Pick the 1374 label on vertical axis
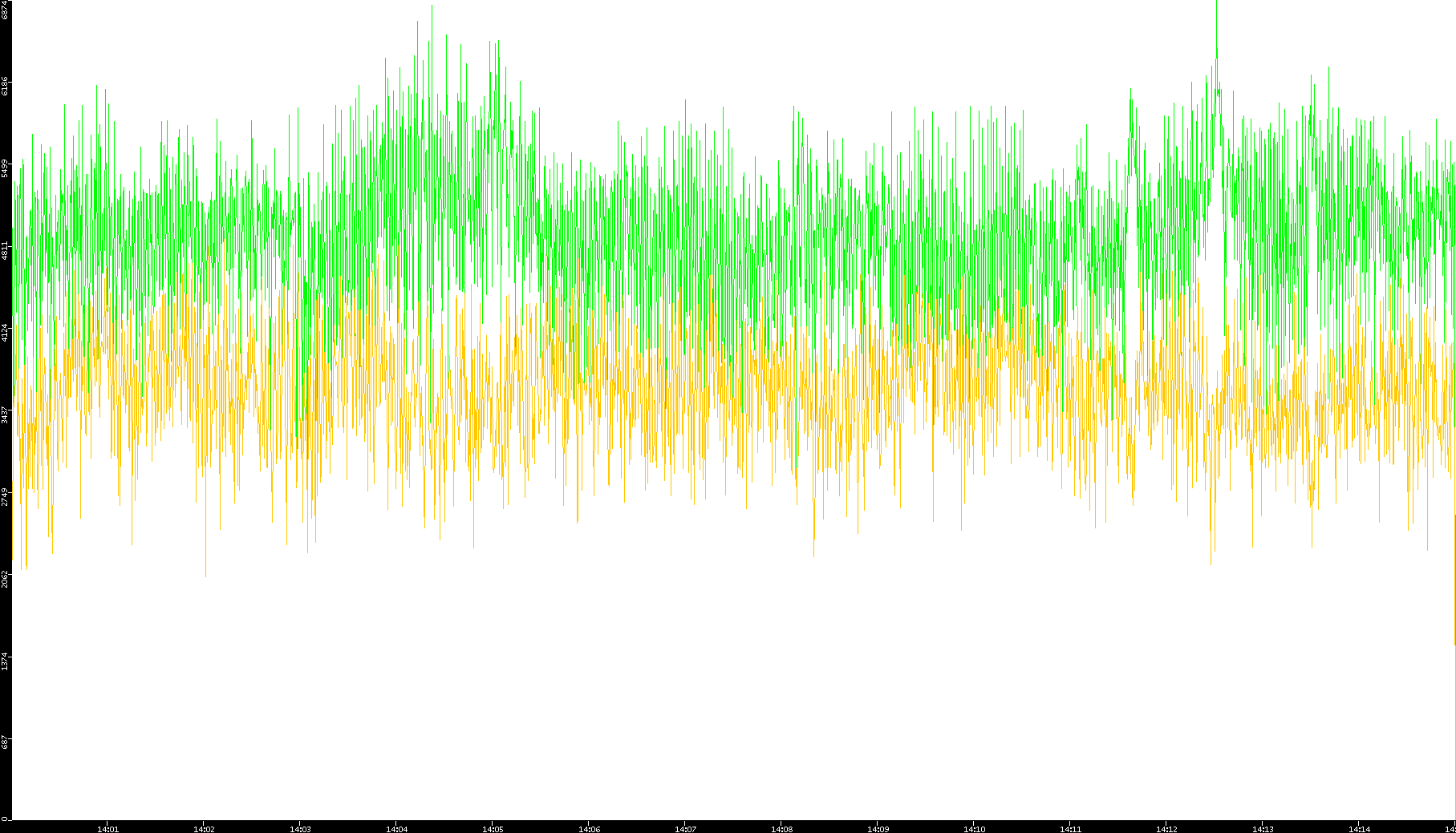The image size is (1456, 833). 6,661
